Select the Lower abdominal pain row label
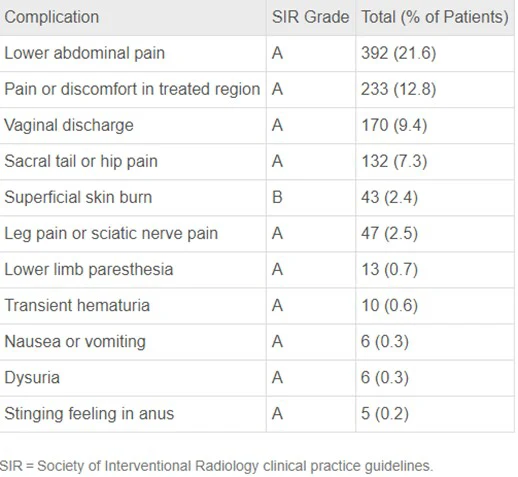 [x=85, y=53]
